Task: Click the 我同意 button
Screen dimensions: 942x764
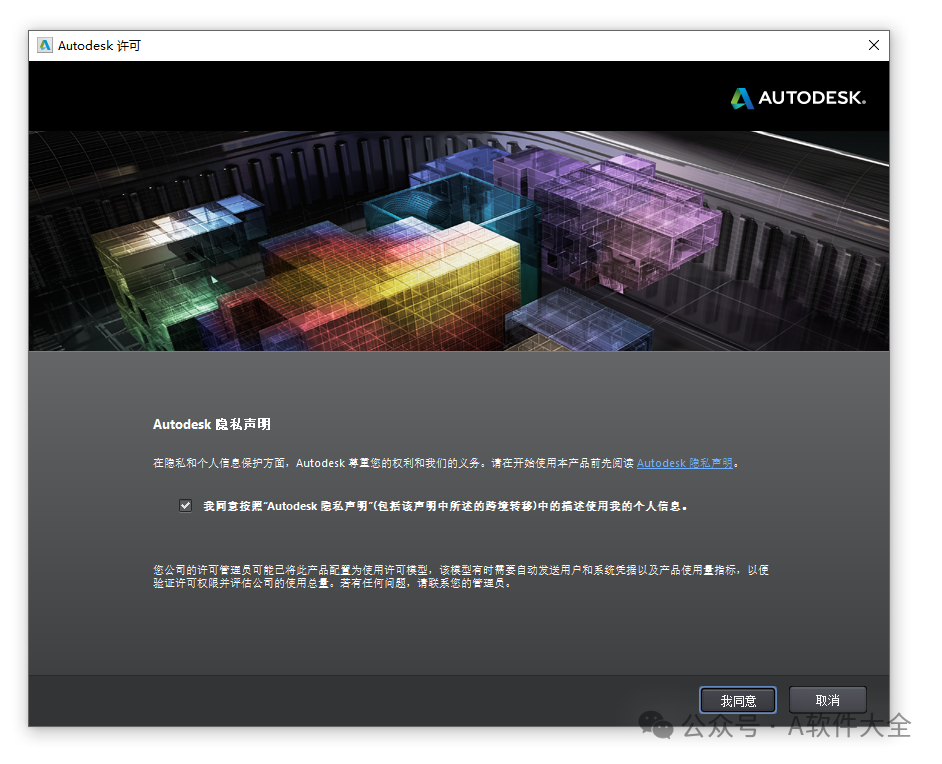Action: tap(738, 700)
